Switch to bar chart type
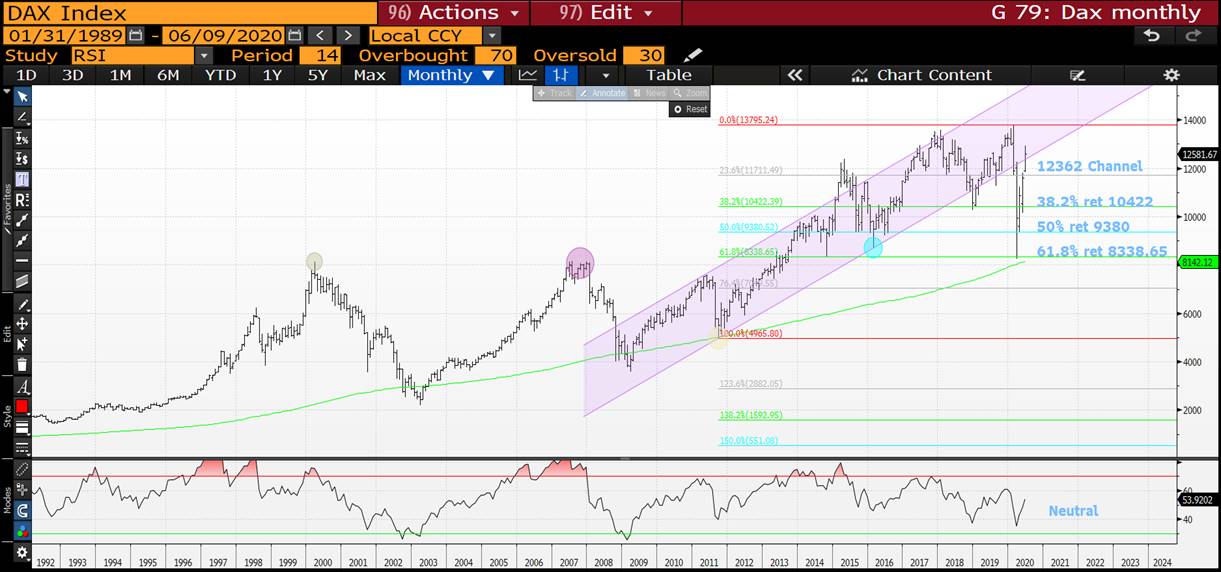The width and height of the screenshot is (1221, 572). [x=562, y=75]
